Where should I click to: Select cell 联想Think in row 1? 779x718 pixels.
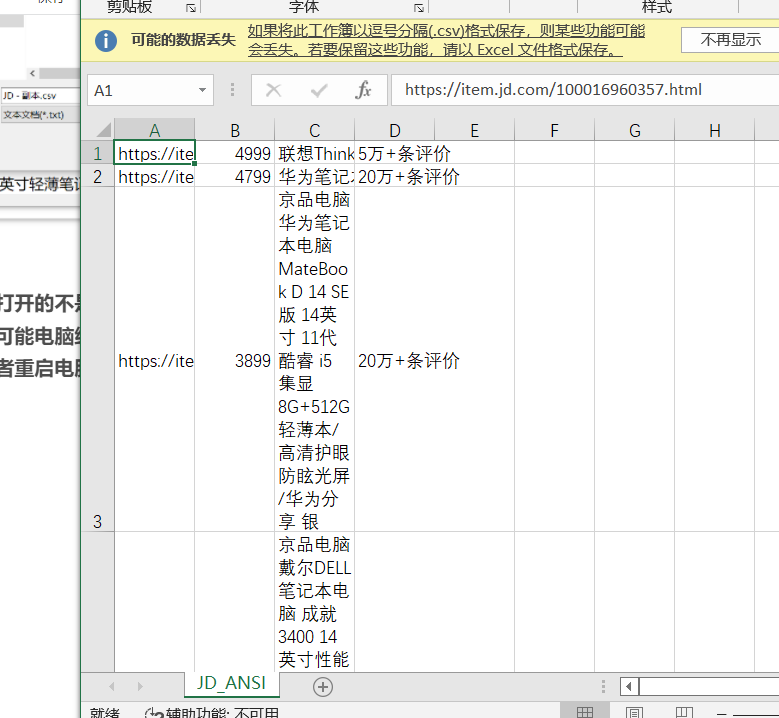click(314, 153)
